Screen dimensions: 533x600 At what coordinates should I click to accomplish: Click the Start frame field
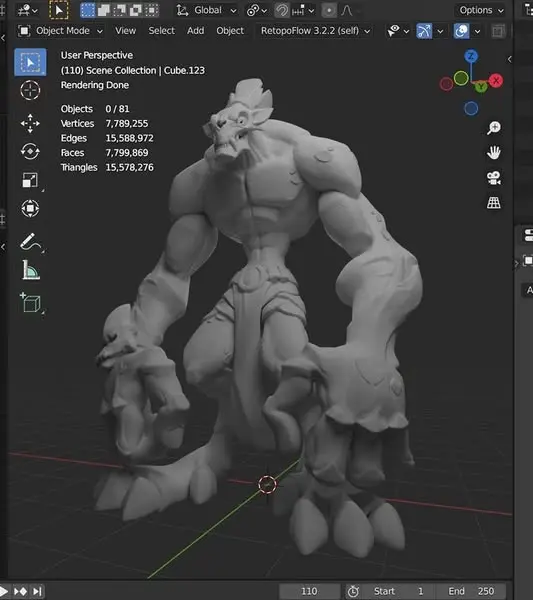tap(399, 591)
